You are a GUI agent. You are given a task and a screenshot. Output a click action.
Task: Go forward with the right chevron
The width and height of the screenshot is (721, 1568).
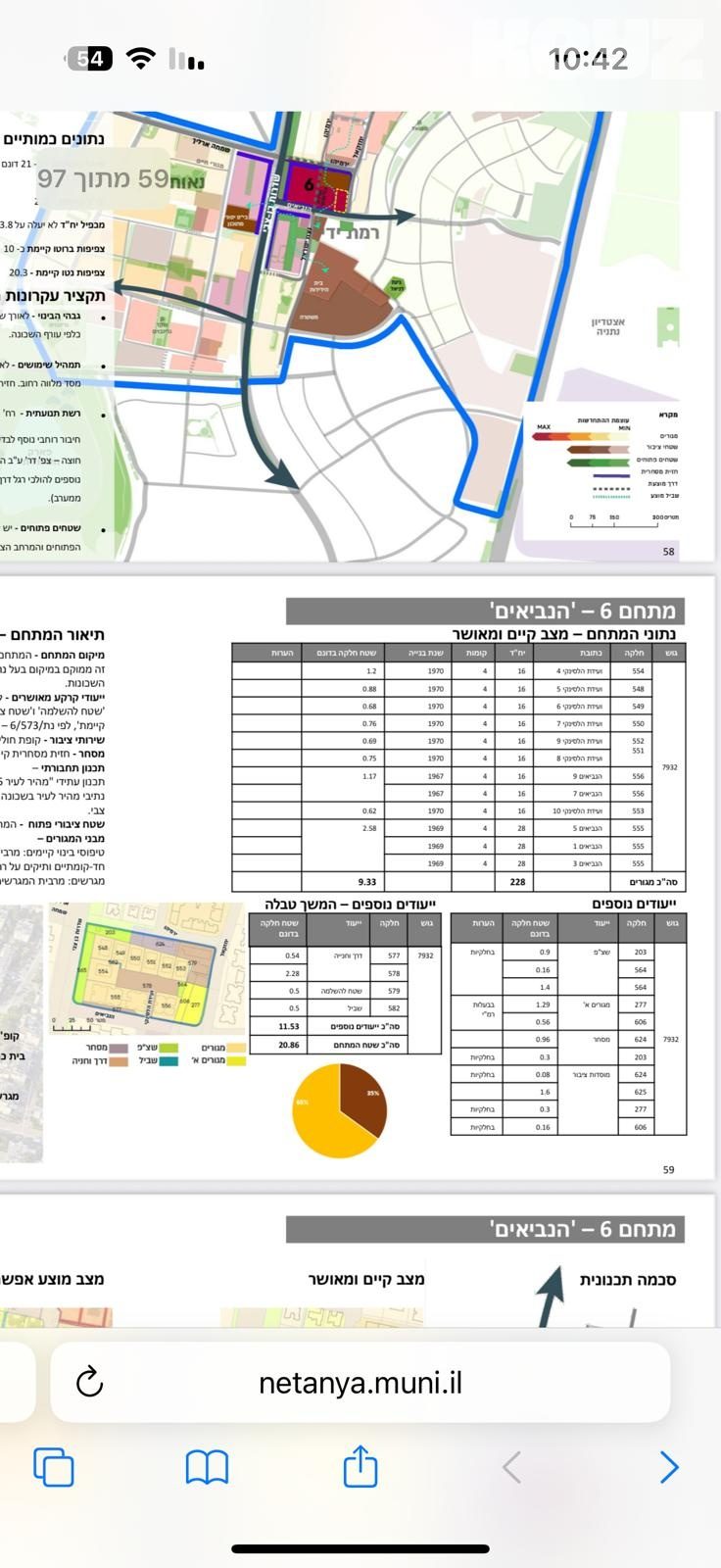pyautogui.click(x=669, y=1468)
